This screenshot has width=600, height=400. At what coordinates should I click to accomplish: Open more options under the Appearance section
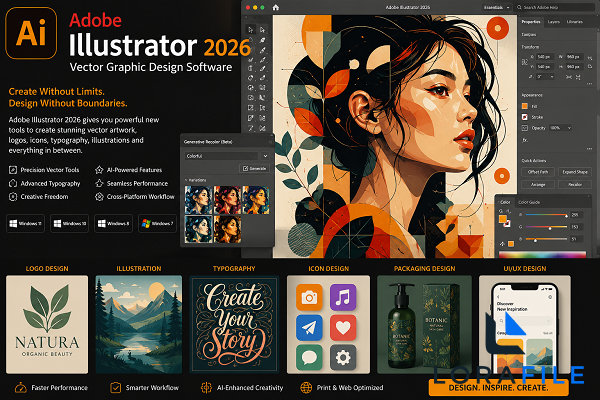[x=589, y=149]
